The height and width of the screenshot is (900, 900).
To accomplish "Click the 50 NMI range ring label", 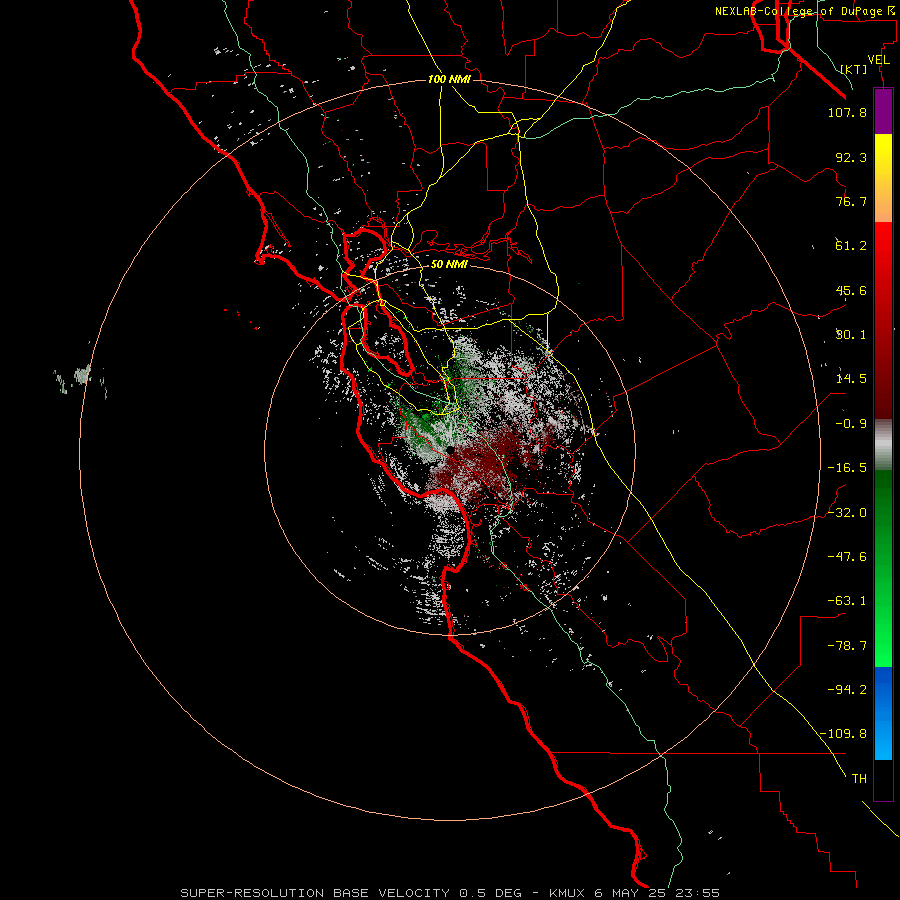I will coord(449,264).
